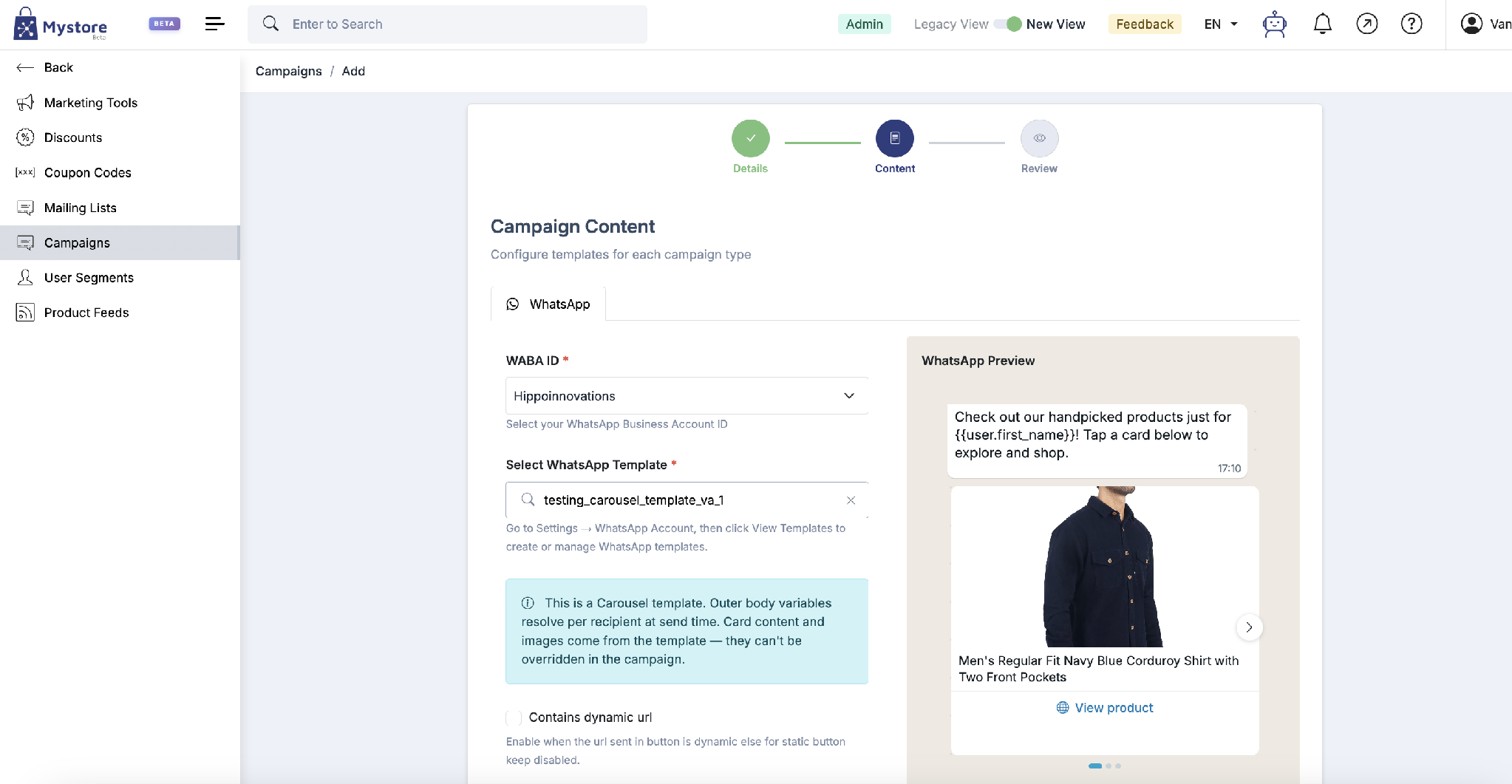Click the Discounts percent icon

(25, 137)
